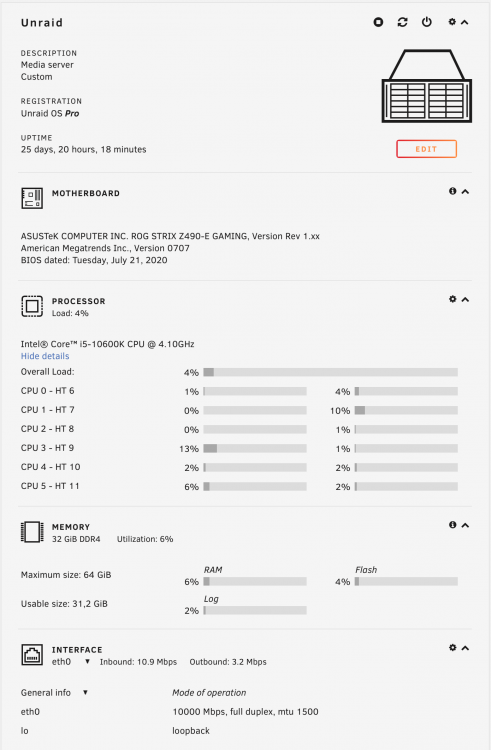This screenshot has height=750, width=491.
Task: Shut down server using the power icon
Action: pos(426,22)
